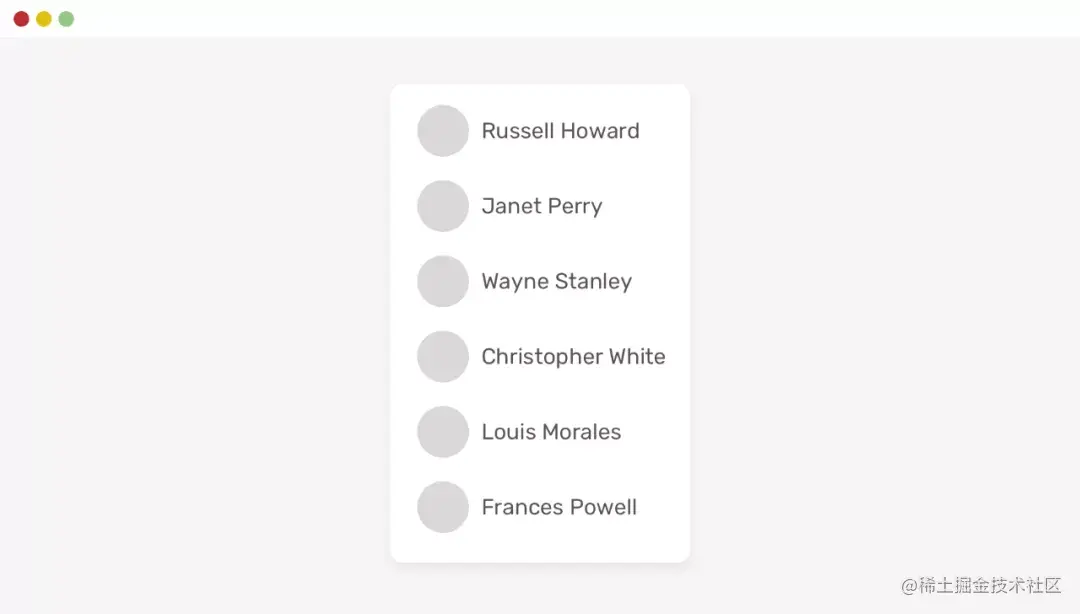This screenshot has width=1080, height=614.
Task: Select the Janet Perry name text
Action: click(x=541, y=206)
